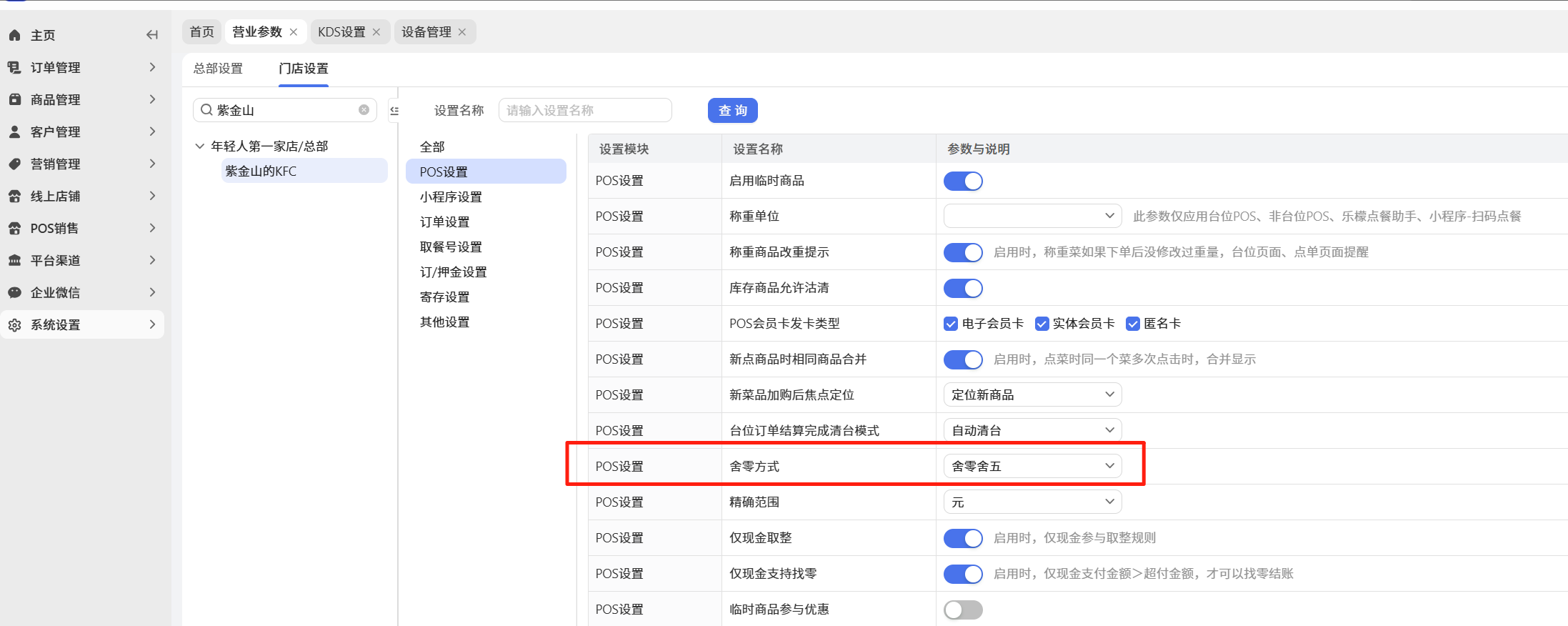
Task: Toggle 称重商品改重提示 switch
Action: point(963,252)
